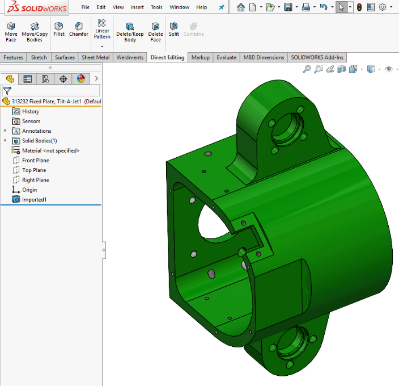The width and height of the screenshot is (399, 386).
Task: Click the FeatureManager filter input field
Action: tap(56, 90)
